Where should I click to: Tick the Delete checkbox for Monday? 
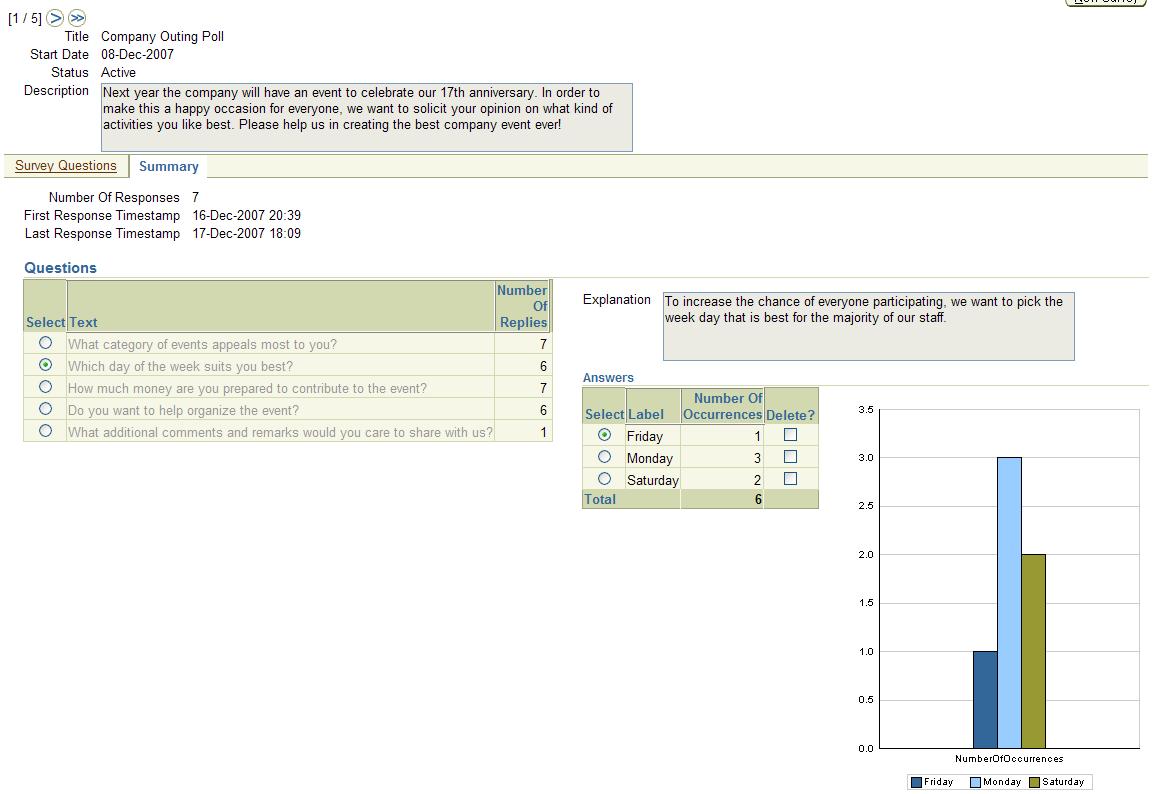pyautogui.click(x=790, y=457)
